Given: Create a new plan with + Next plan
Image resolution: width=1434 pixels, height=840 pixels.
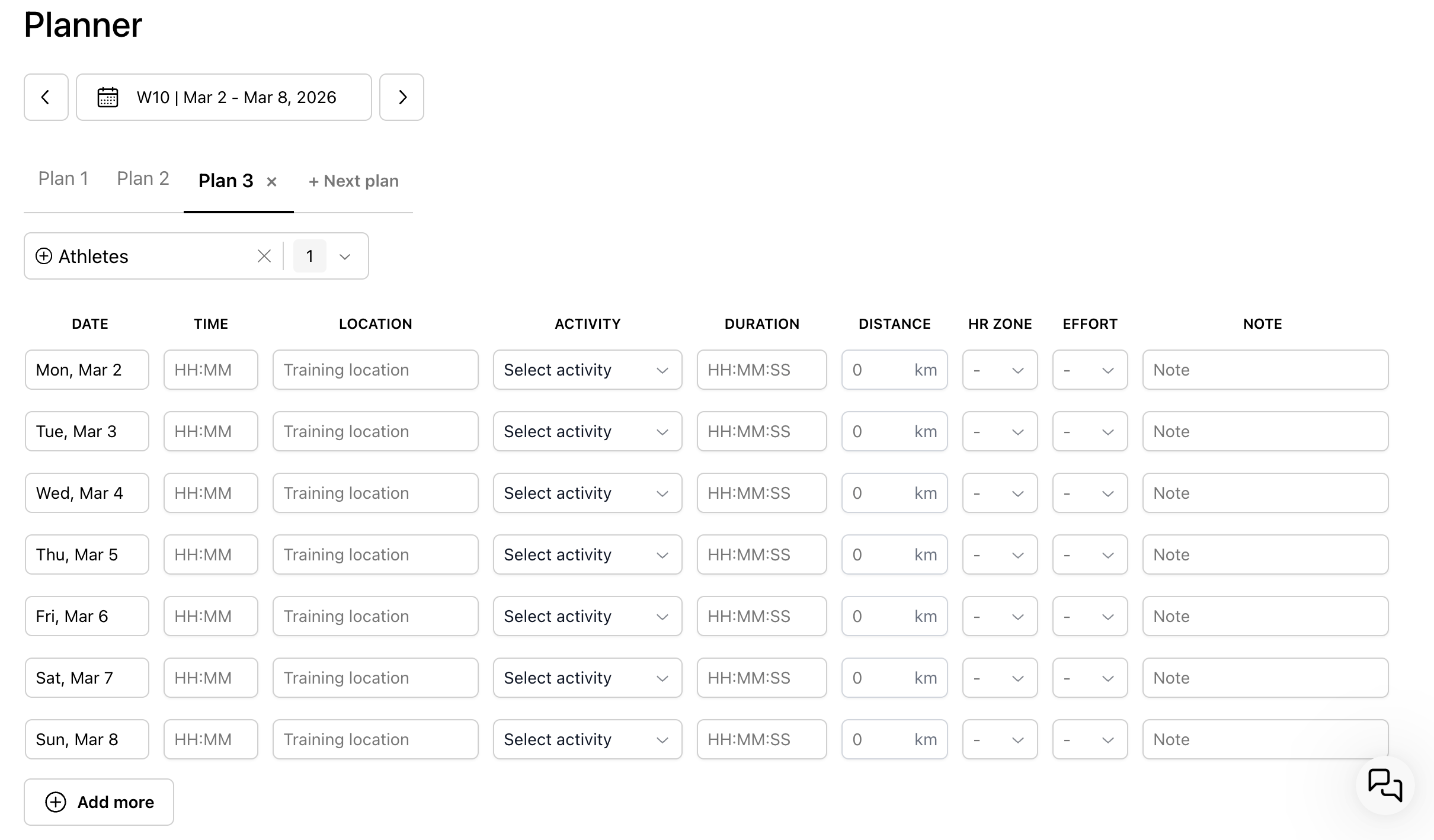Looking at the screenshot, I should point(354,181).
